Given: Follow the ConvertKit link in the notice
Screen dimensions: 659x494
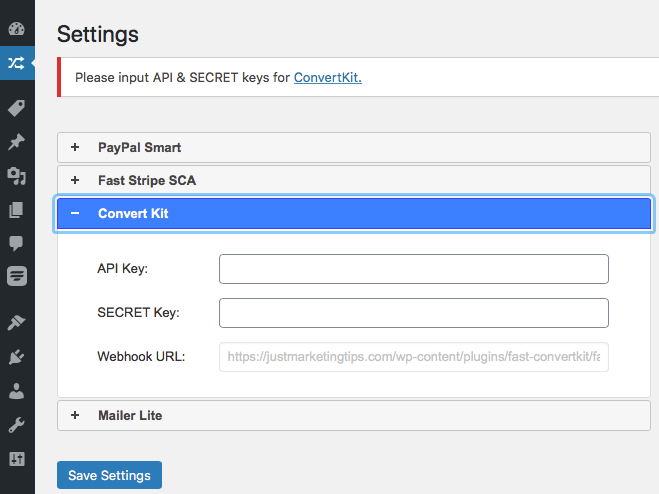Looking at the screenshot, I should 327,77.
